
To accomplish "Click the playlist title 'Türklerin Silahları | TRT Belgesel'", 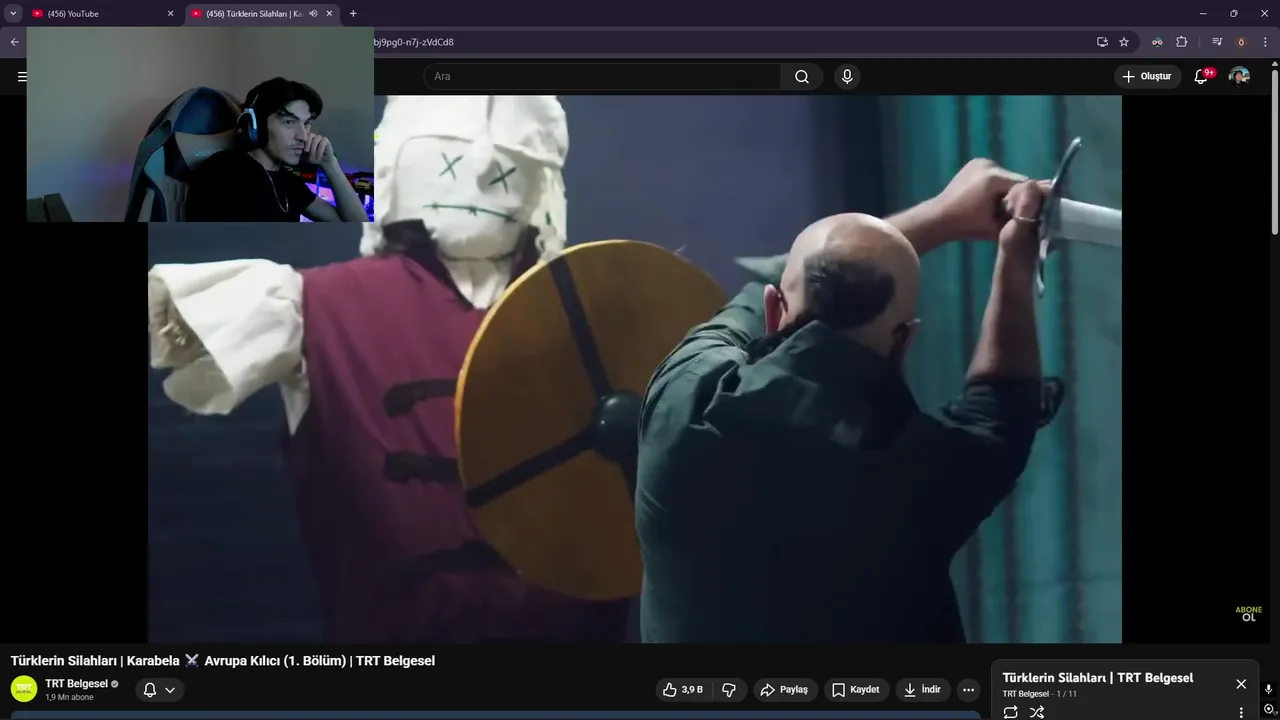I will click(x=1098, y=678).
